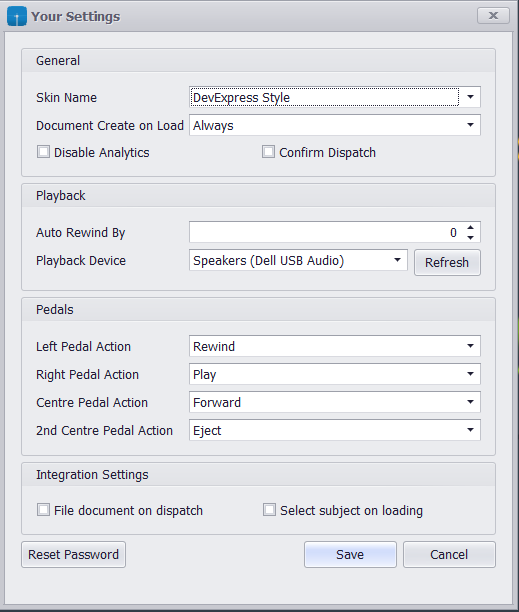This screenshot has height=612, width=519.
Task: Click the blue app icon in title bar
Action: [x=17, y=16]
